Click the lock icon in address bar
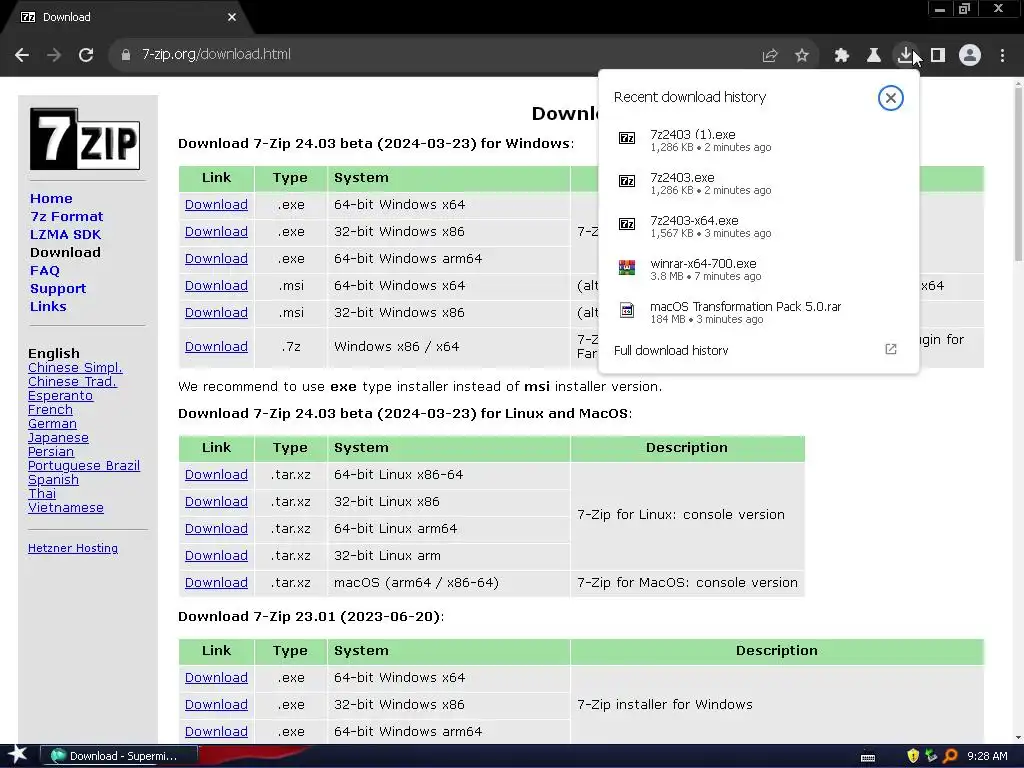 (126, 55)
